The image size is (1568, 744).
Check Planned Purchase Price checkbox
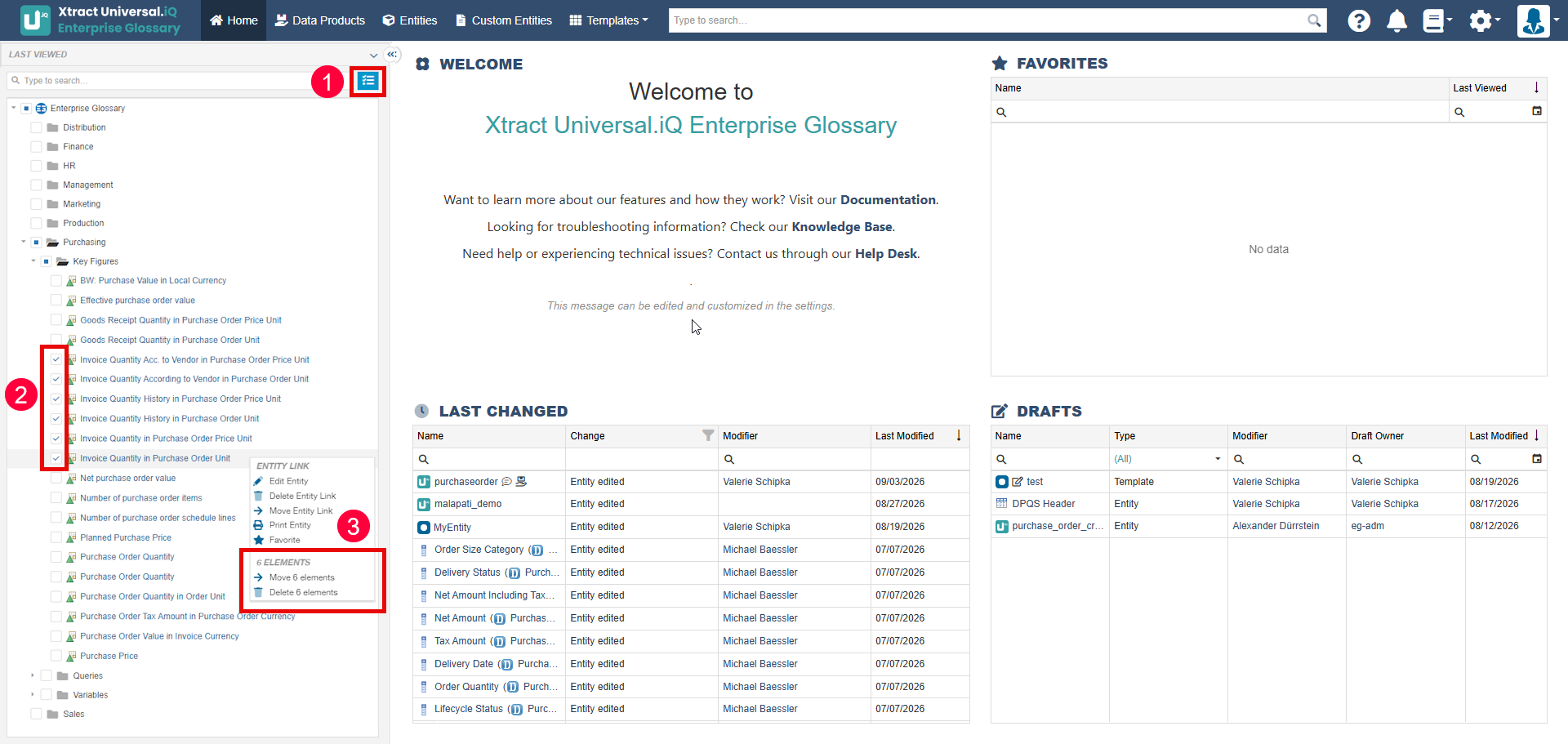coord(56,537)
